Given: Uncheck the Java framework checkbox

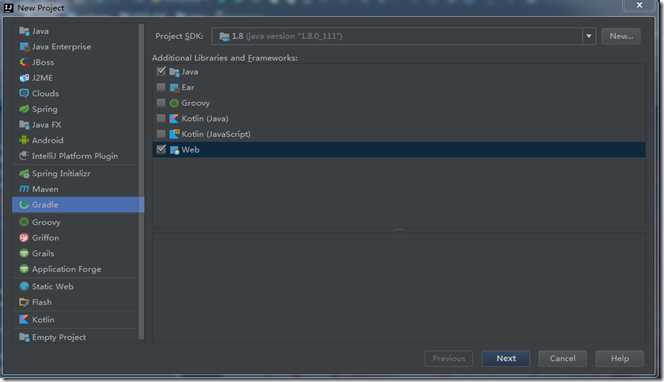Looking at the screenshot, I should tap(161, 71).
